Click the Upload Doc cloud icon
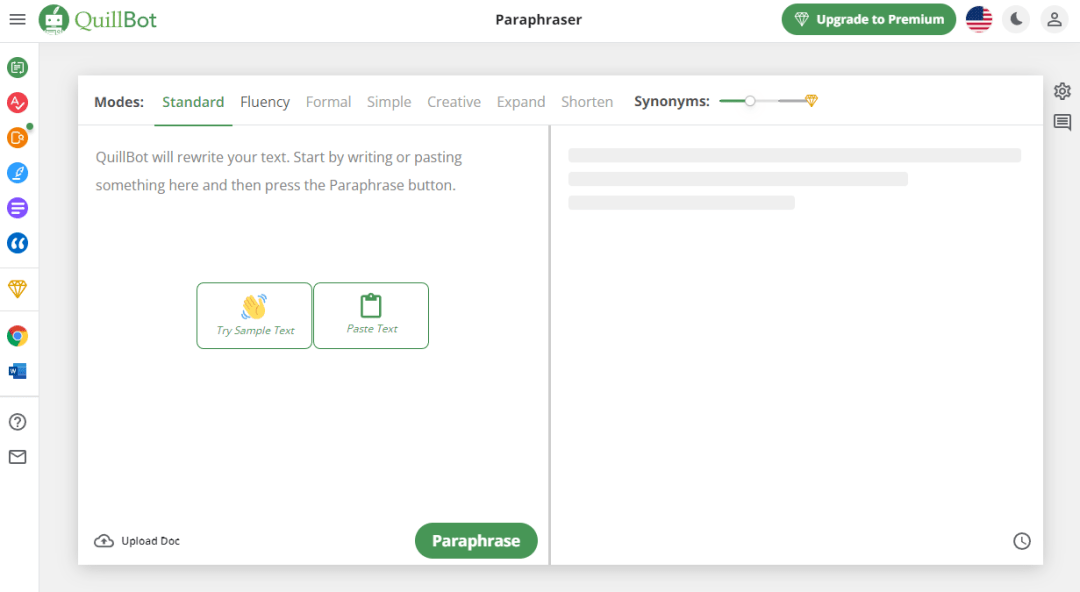This screenshot has height=592, width=1080. pyautogui.click(x=104, y=541)
